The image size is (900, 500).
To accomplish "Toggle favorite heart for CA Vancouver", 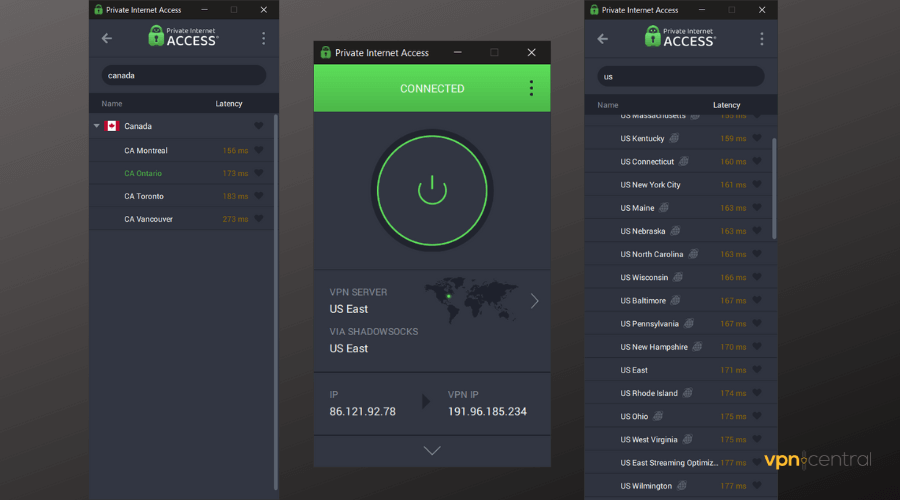I will (x=258, y=218).
